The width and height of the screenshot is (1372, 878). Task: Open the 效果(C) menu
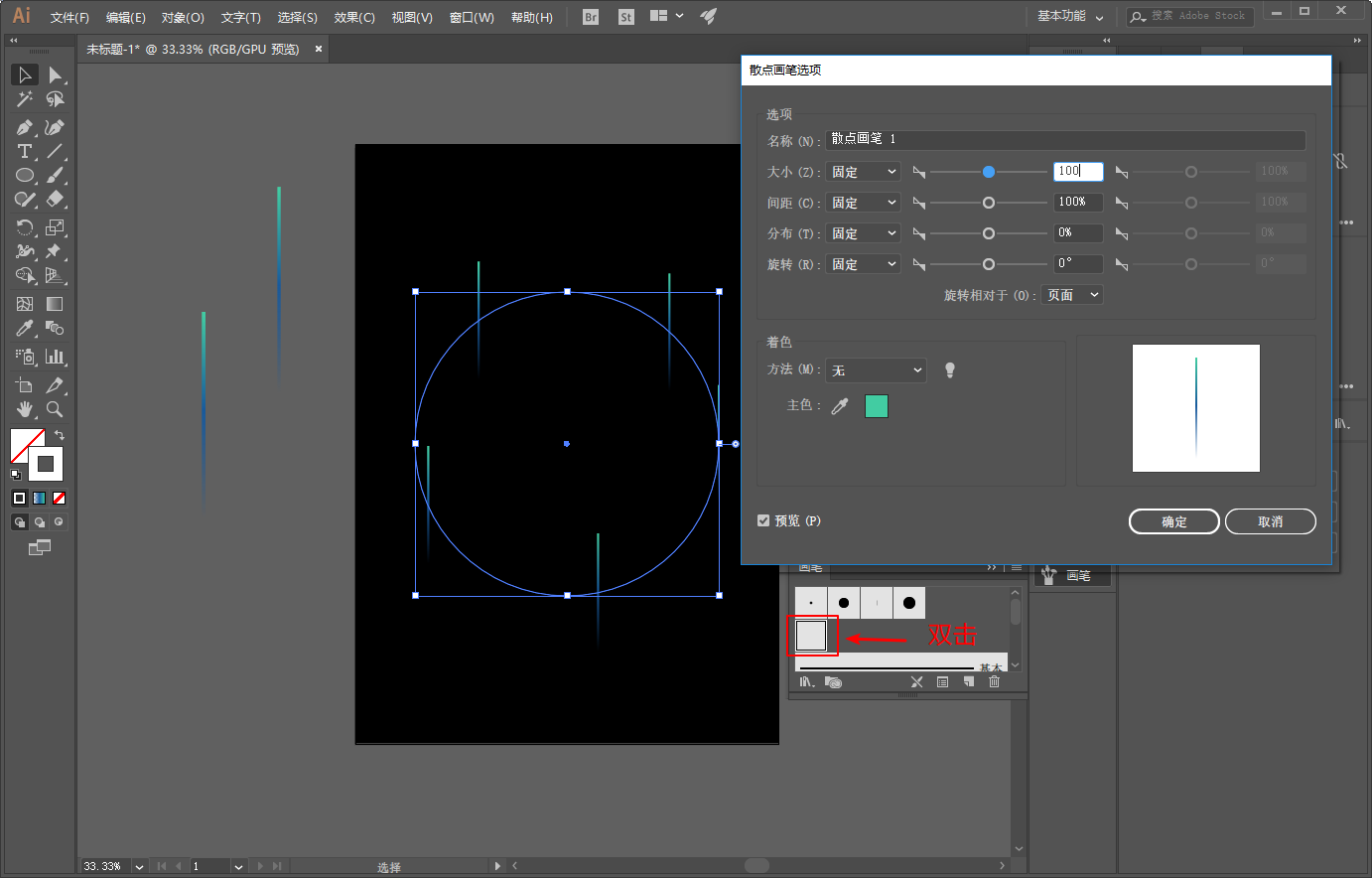coord(354,18)
